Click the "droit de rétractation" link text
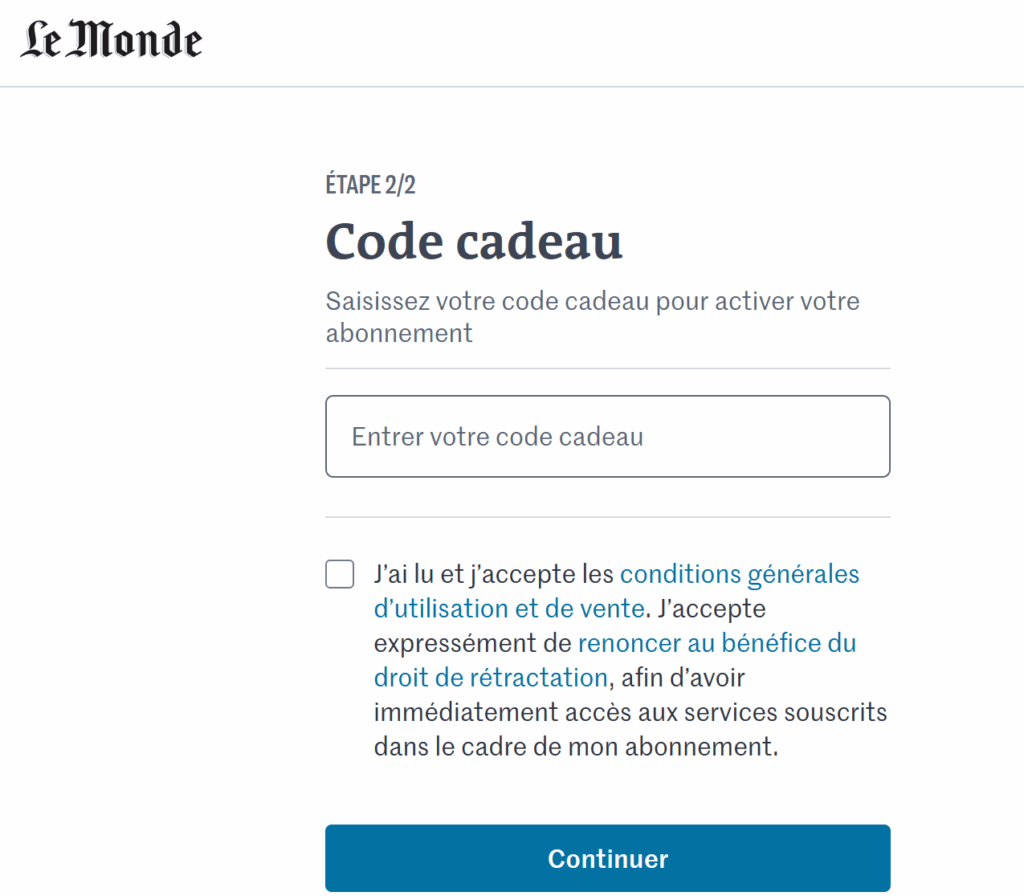This screenshot has height=896, width=1024. pos(490,678)
